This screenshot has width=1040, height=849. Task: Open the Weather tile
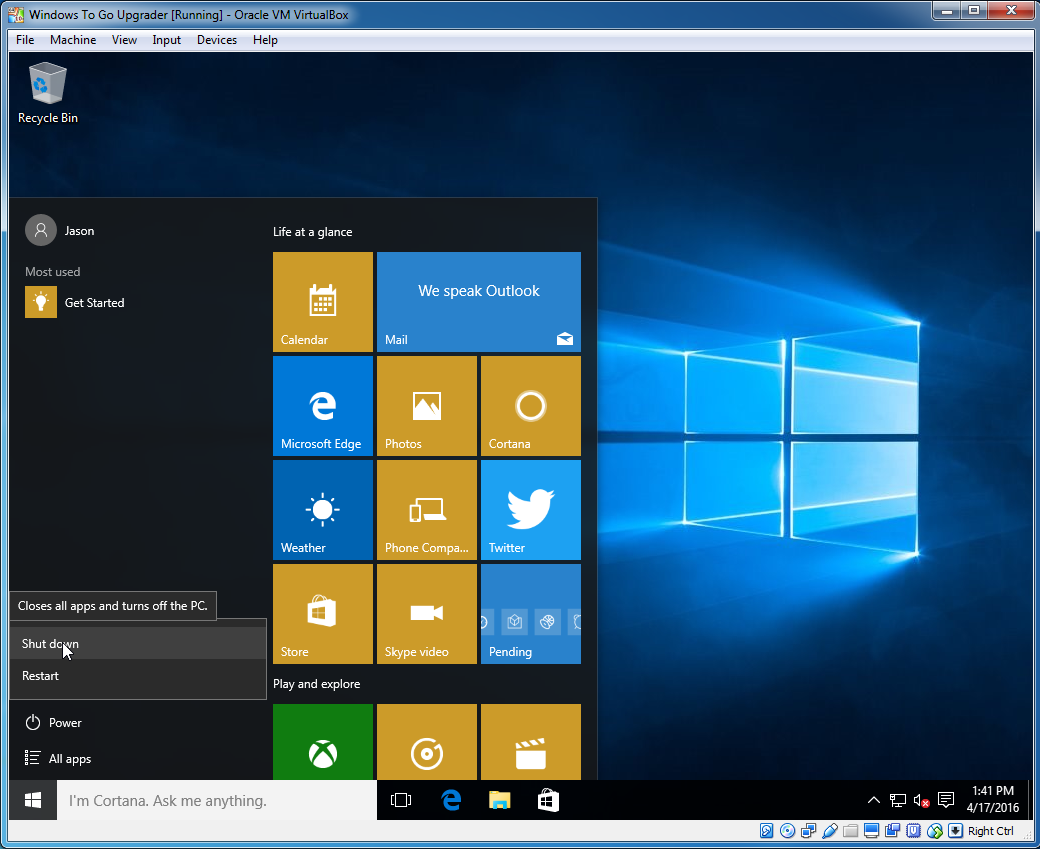tap(322, 510)
